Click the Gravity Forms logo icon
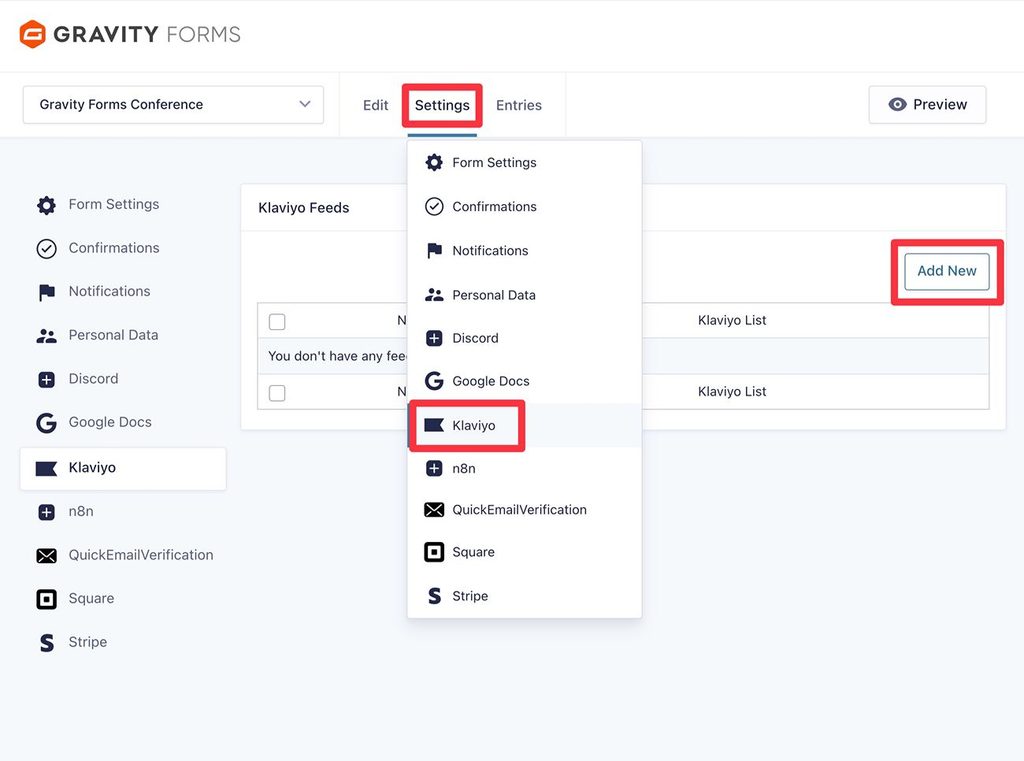 [x=32, y=34]
